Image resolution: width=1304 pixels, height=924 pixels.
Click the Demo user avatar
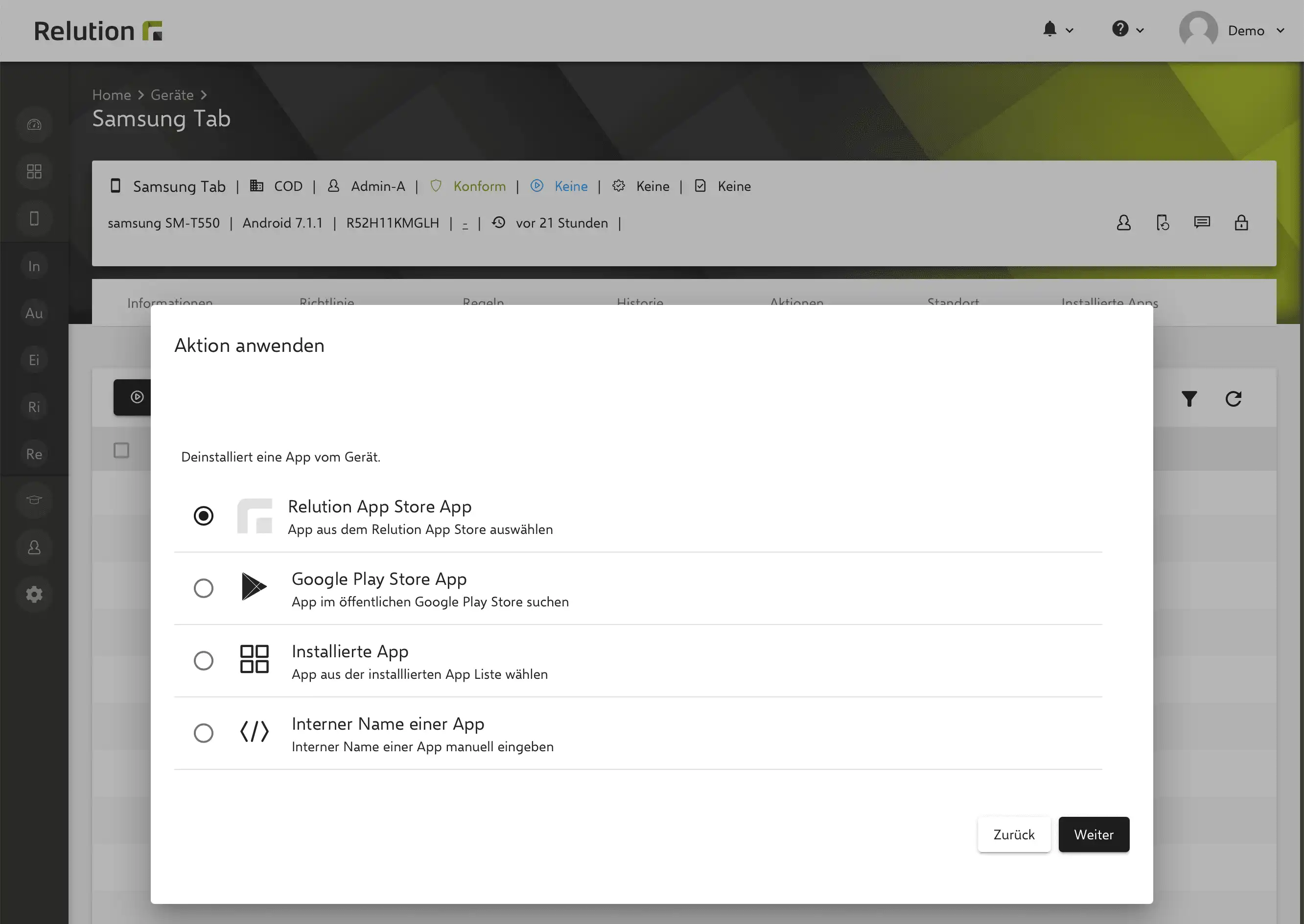[x=1198, y=29]
